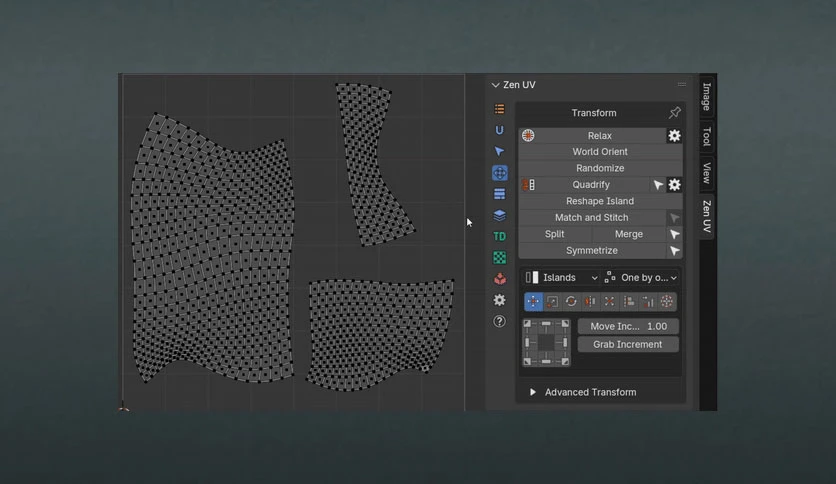Screen dimensions: 836x484
Task: Open Quadrify settings gear
Action: coord(674,184)
